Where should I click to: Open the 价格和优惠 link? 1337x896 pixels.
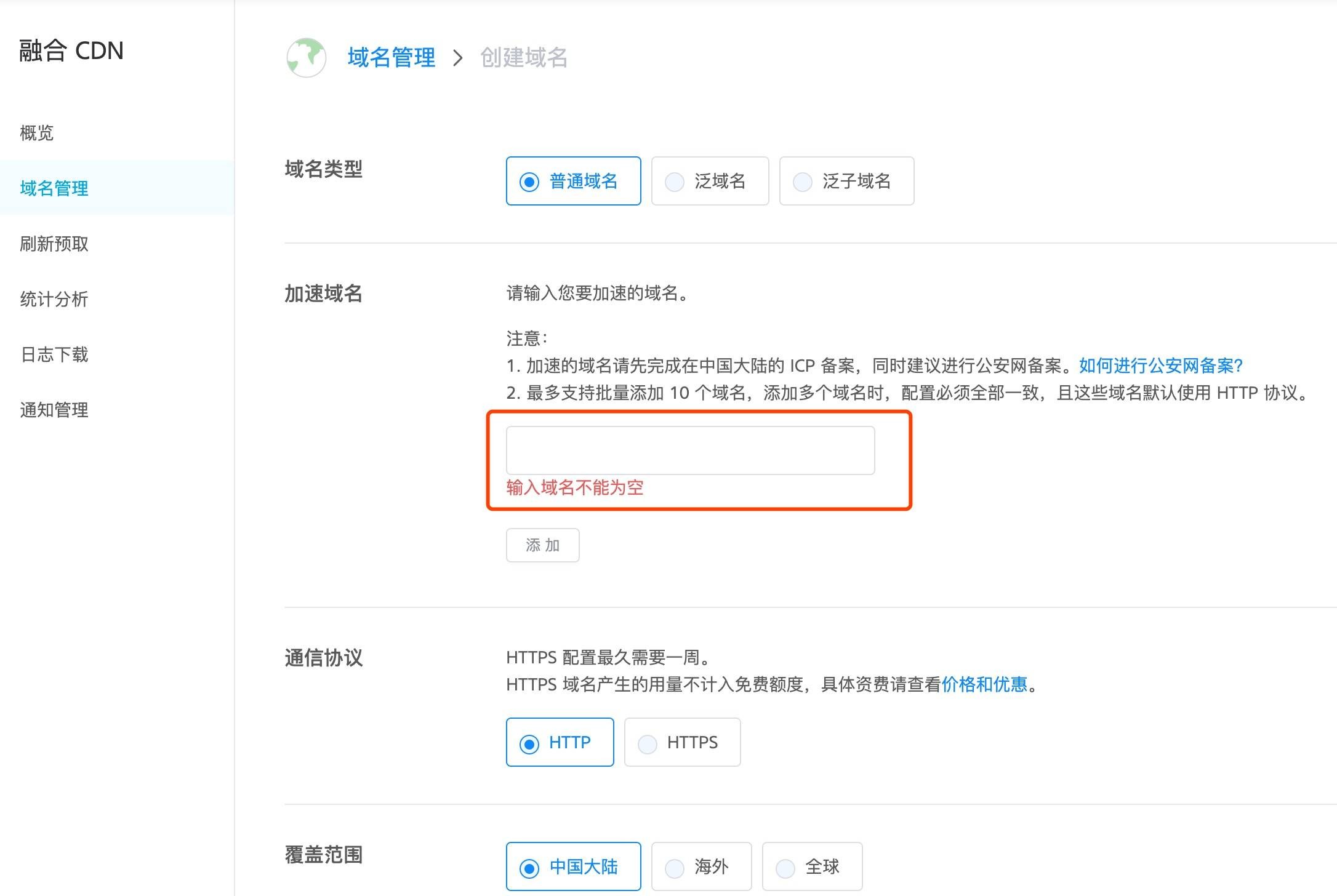pos(984,684)
